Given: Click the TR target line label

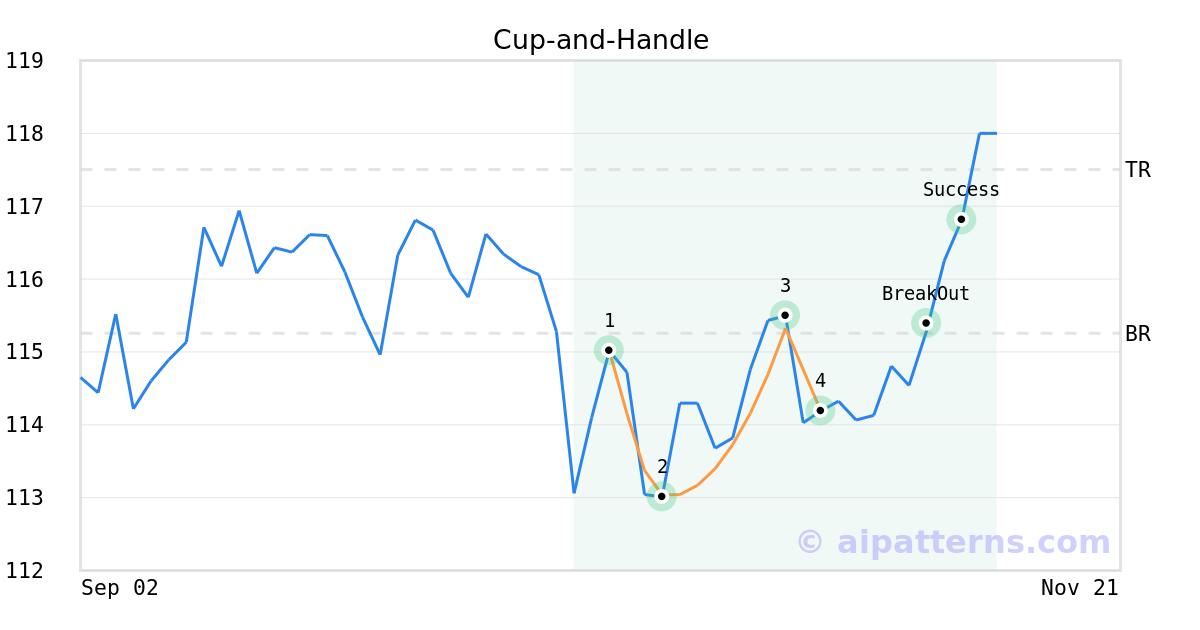Looking at the screenshot, I should (1138, 170).
